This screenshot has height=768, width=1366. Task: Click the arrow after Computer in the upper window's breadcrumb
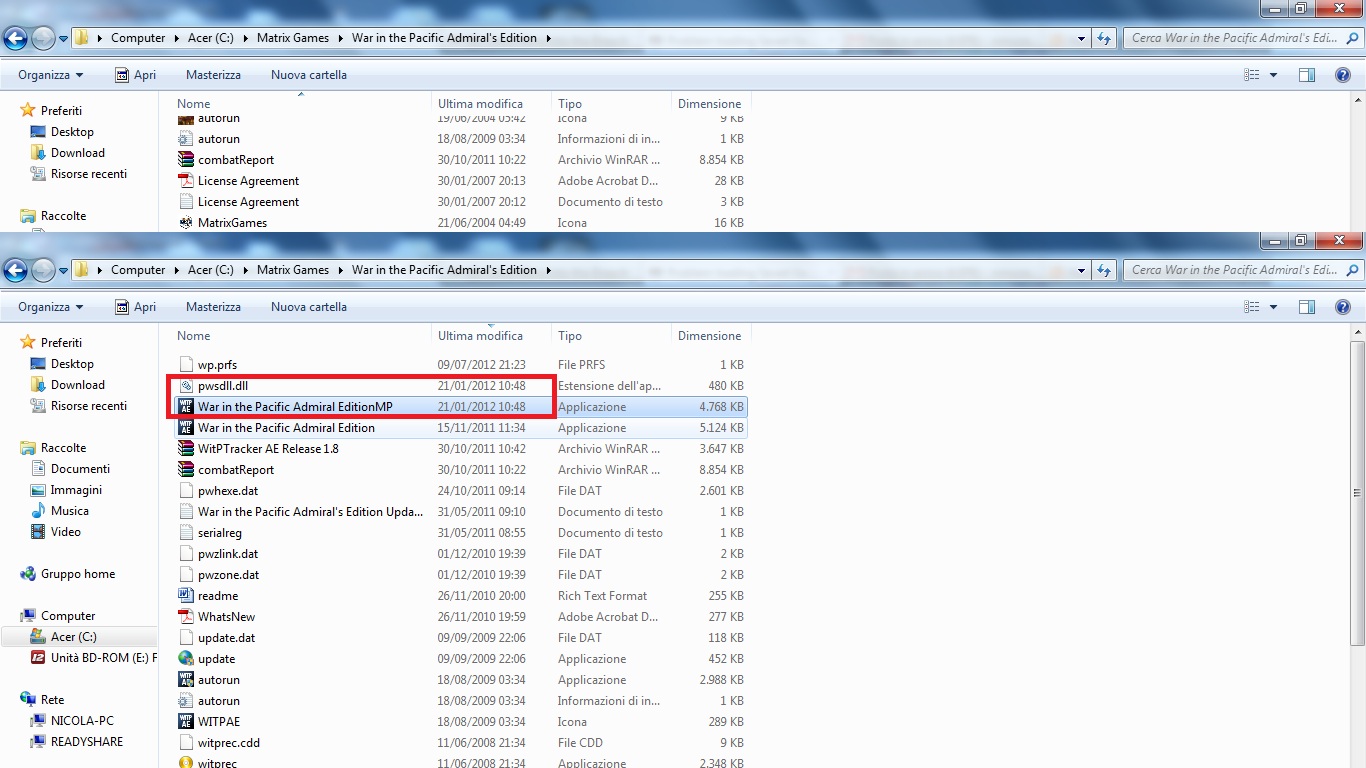176,38
